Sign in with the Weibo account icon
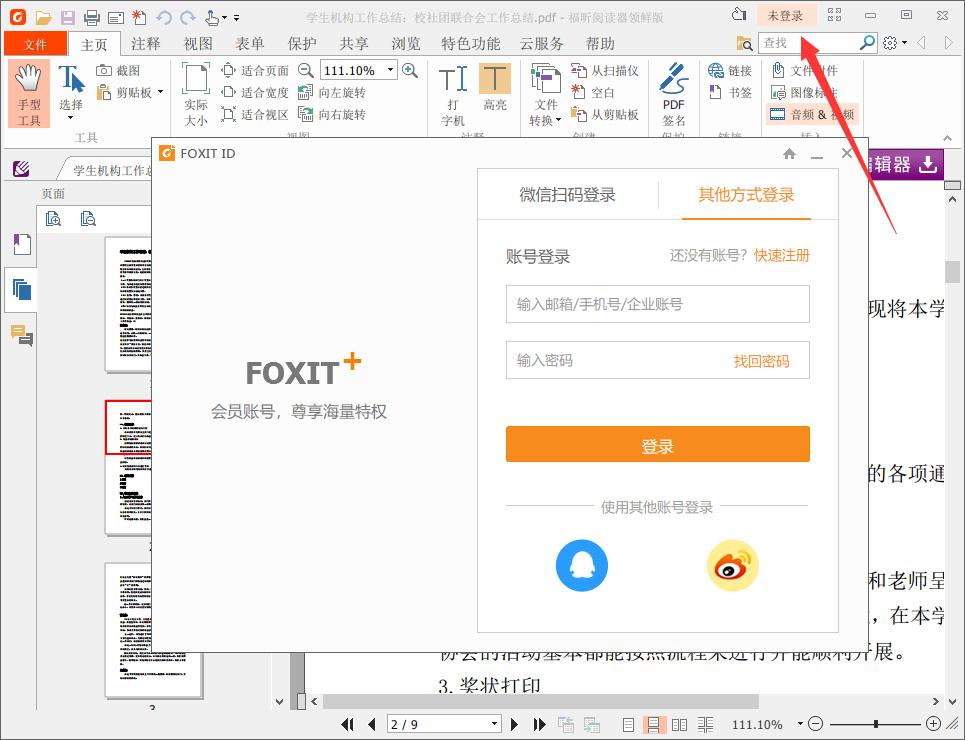 coord(732,565)
